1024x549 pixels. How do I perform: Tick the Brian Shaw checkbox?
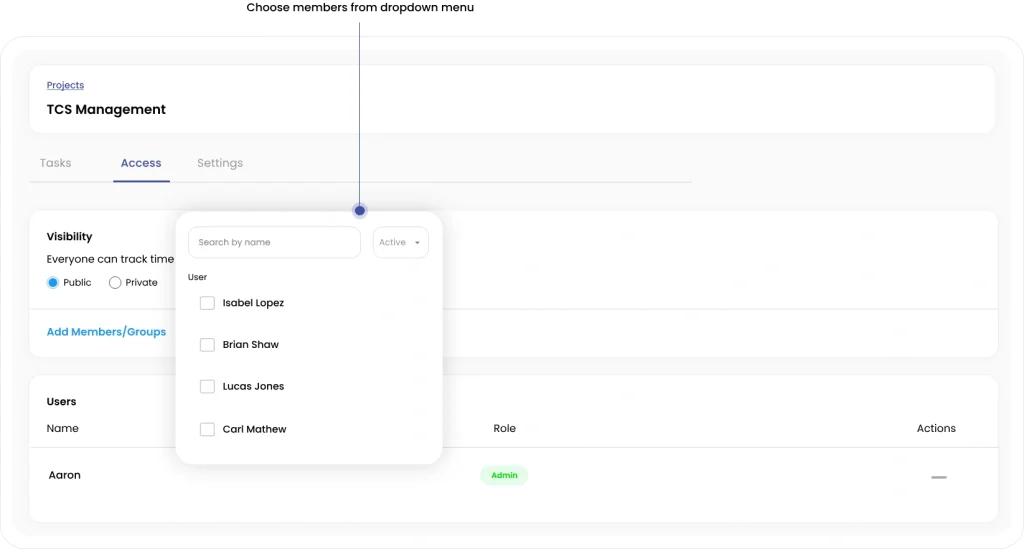click(207, 345)
